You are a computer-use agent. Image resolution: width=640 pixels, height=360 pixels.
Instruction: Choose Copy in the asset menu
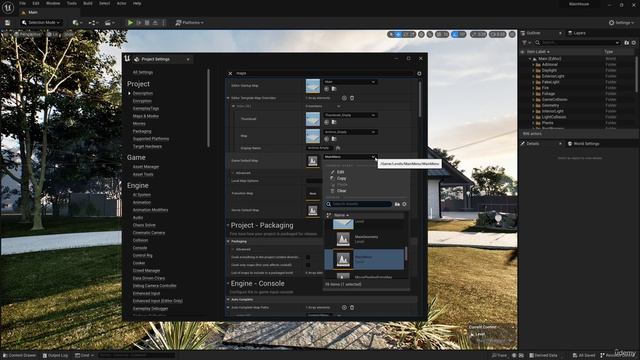point(341,178)
